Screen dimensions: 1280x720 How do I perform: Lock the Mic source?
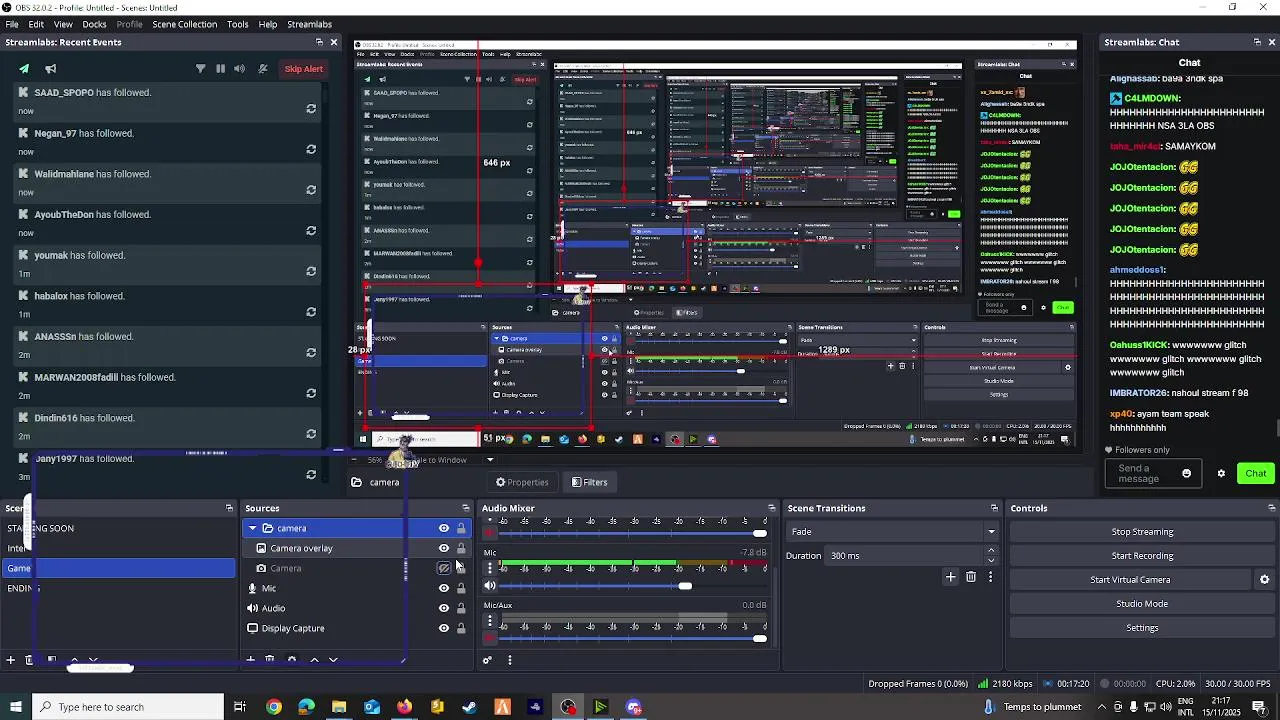pyautogui.click(x=461, y=588)
